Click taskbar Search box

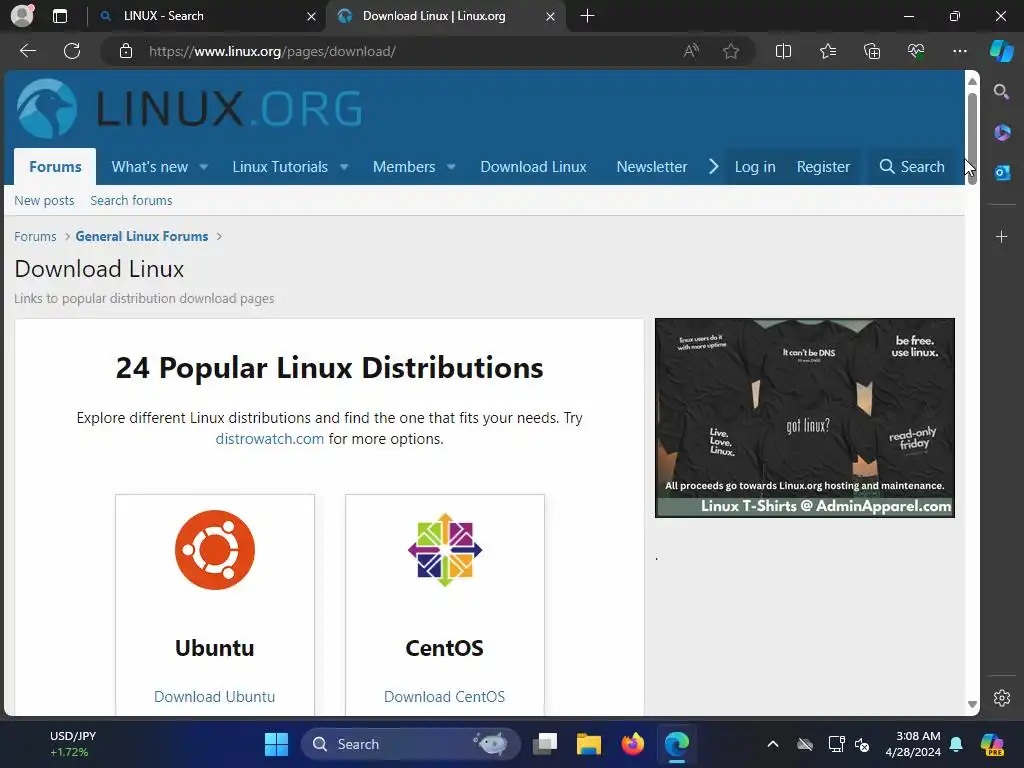pyautogui.click(x=410, y=744)
